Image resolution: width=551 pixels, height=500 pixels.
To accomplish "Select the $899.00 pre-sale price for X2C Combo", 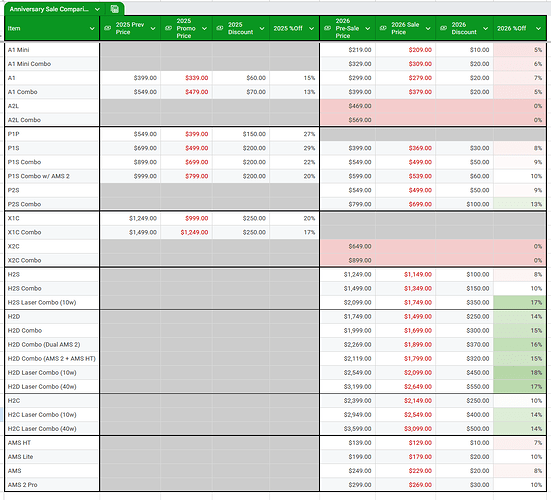I will (x=348, y=261).
